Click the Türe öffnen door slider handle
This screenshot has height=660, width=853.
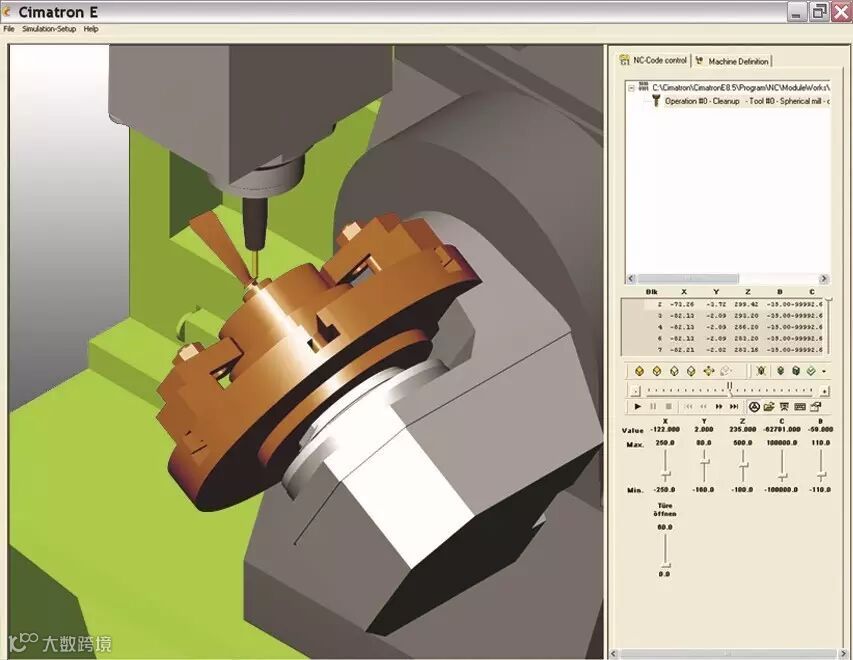665,565
